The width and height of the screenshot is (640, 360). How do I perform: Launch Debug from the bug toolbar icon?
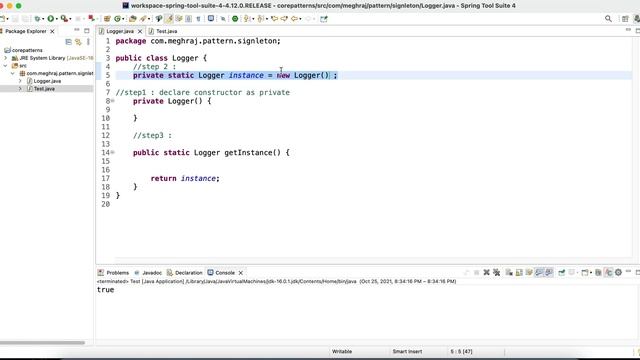tap(37, 19)
